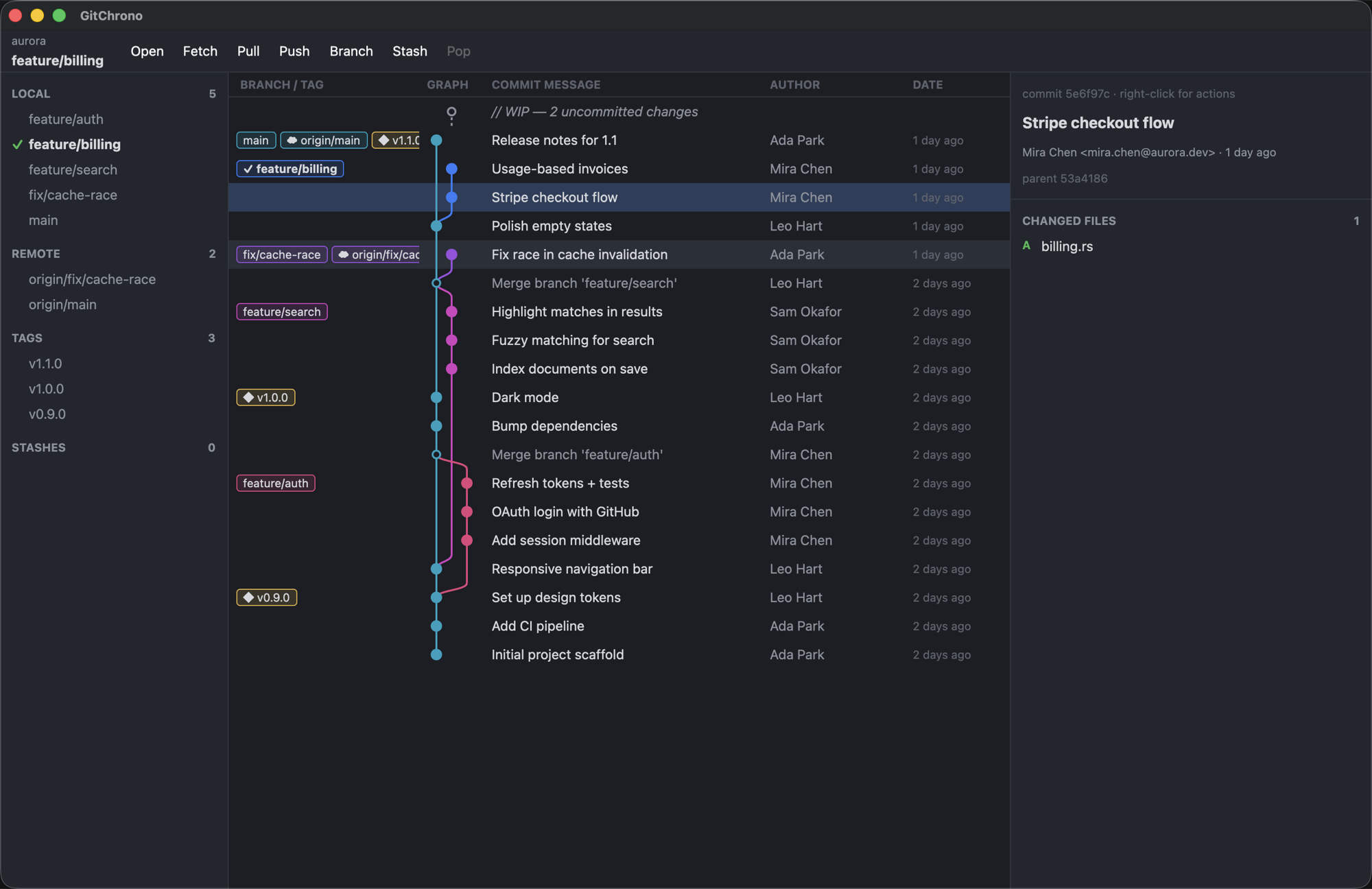Click the Merge branch 'feature/search' hollow node
The image size is (1372, 889).
(x=436, y=283)
